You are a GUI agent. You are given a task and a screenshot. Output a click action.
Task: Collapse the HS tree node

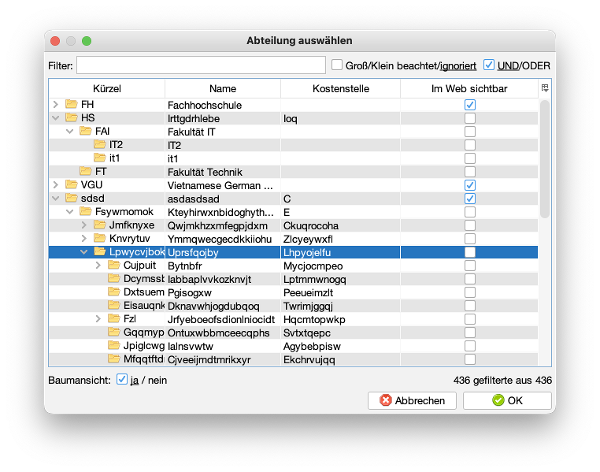click(x=56, y=118)
